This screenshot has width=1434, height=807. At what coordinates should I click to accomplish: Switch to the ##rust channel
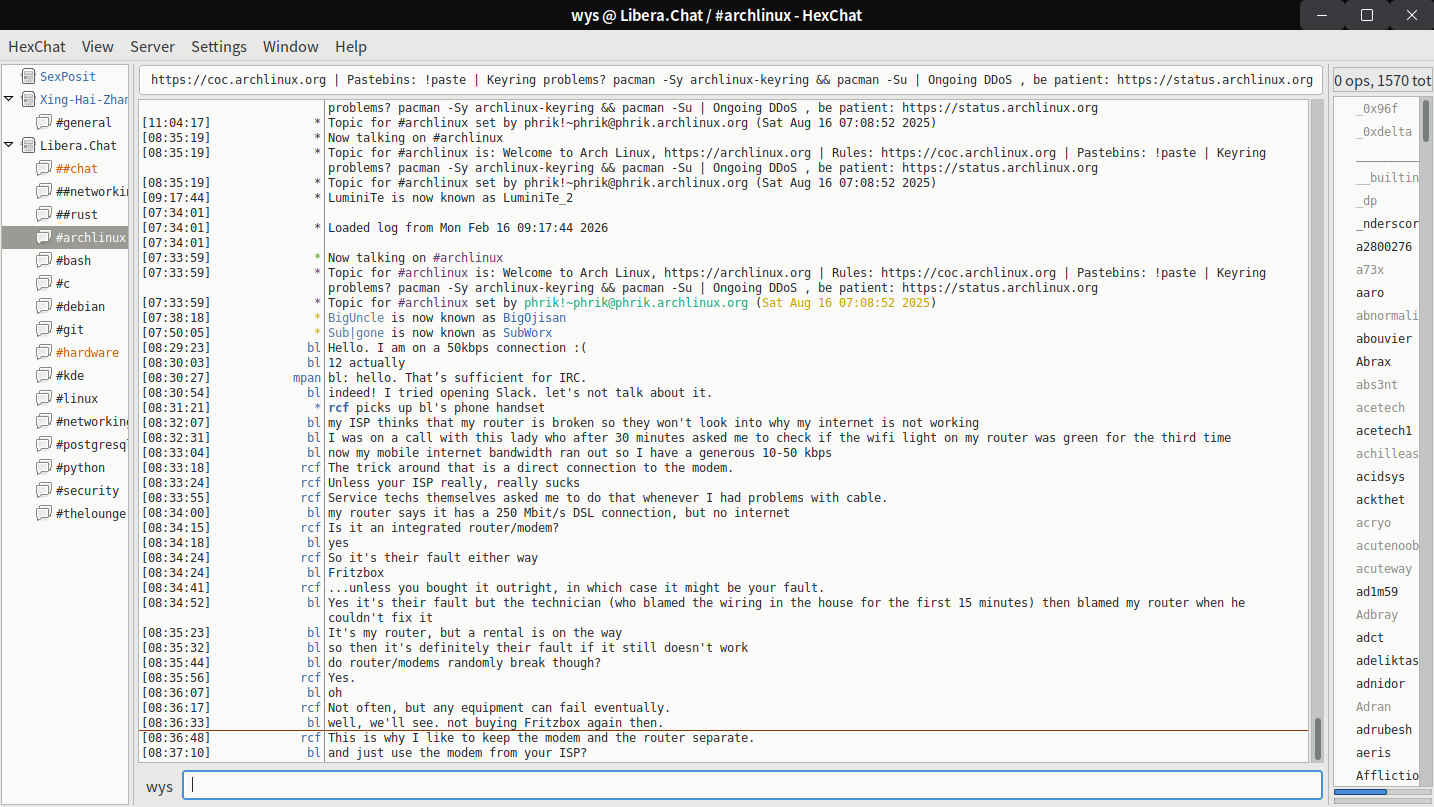[x=77, y=214]
